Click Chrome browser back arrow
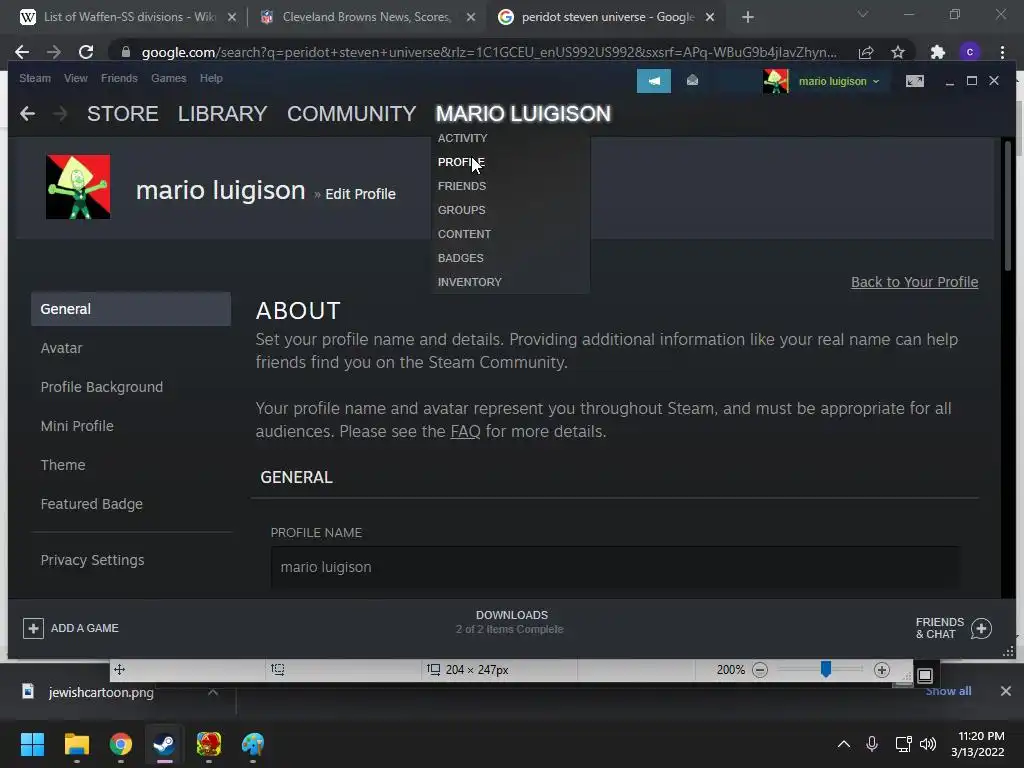Screen dimensions: 1024x768 [22, 52]
